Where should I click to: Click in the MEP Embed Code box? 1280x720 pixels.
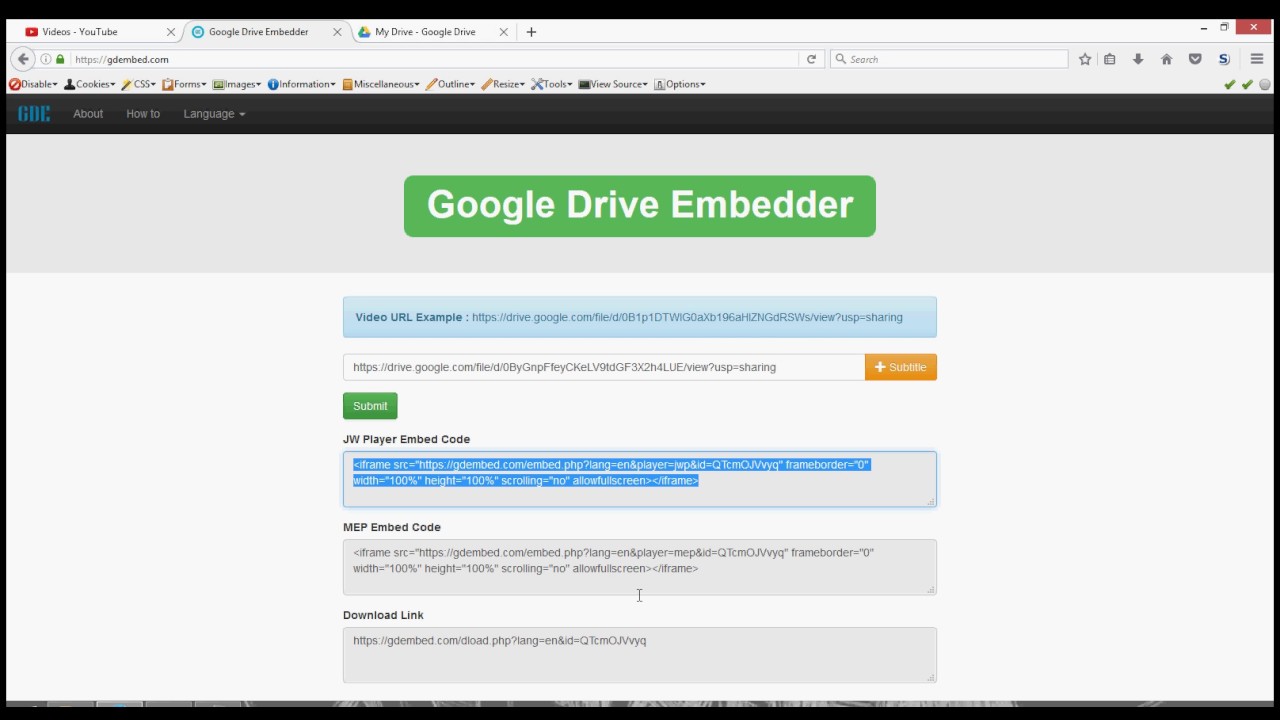point(640,567)
